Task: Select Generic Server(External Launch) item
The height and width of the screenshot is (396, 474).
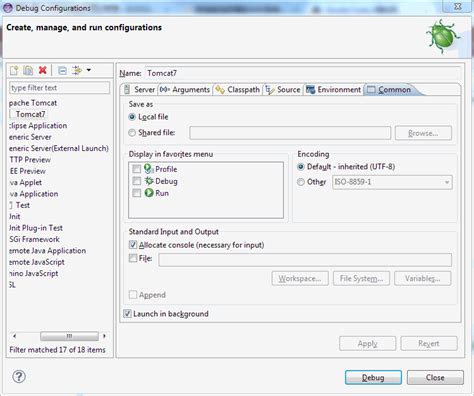Action: (59, 148)
